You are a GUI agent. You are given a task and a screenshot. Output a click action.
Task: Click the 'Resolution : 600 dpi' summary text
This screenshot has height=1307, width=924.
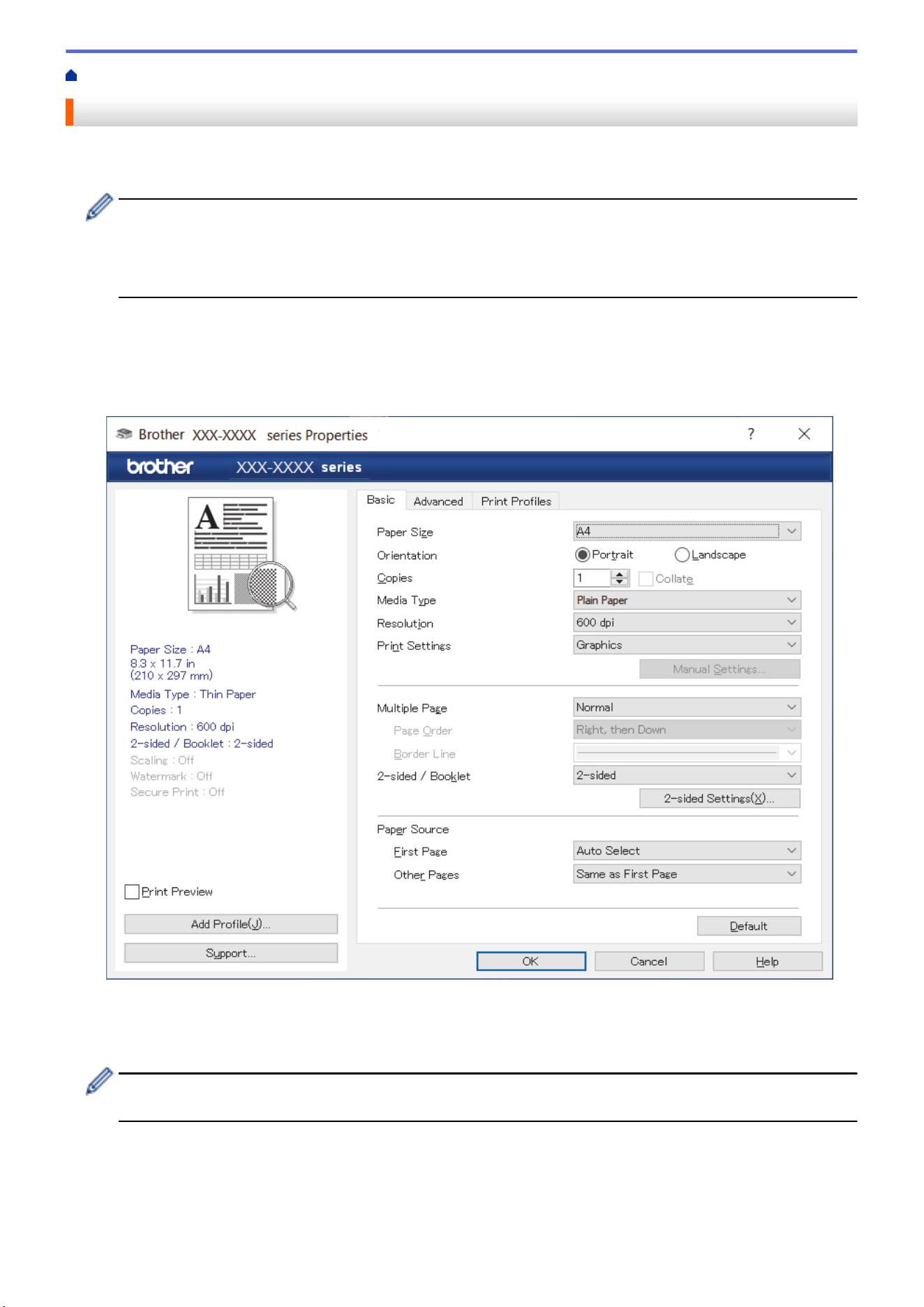pyautogui.click(x=182, y=727)
